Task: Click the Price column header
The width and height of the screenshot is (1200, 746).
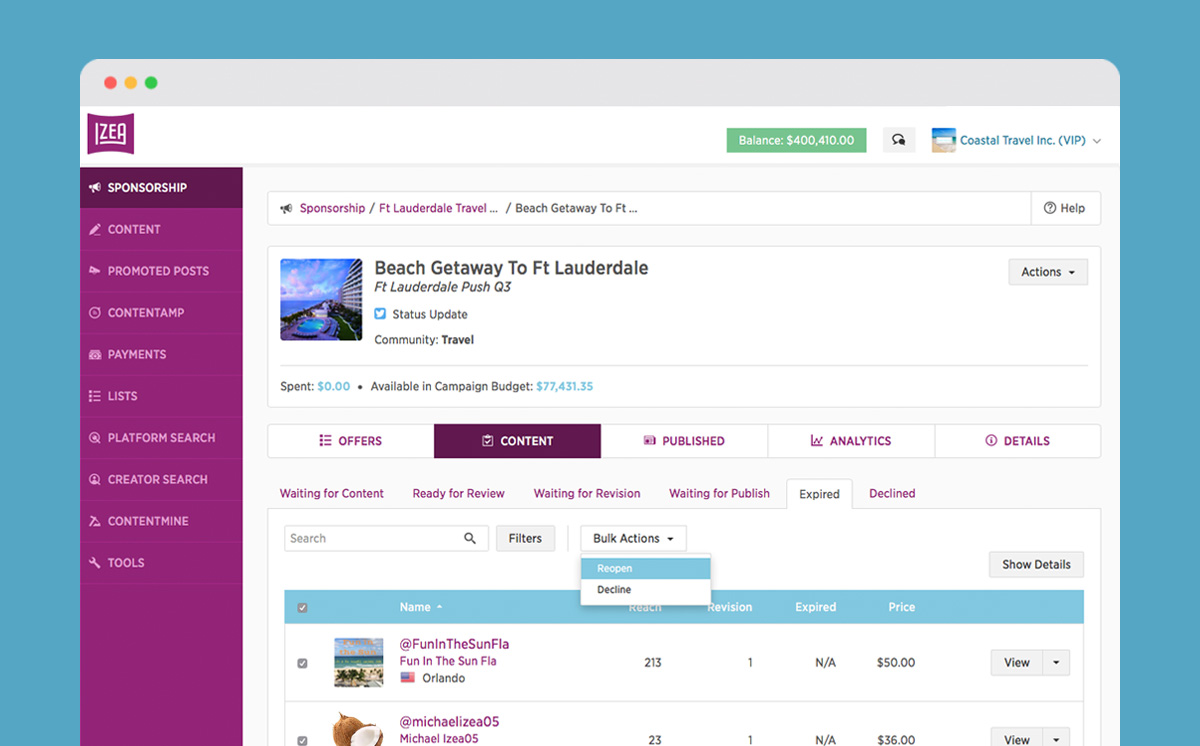Action: (x=902, y=607)
